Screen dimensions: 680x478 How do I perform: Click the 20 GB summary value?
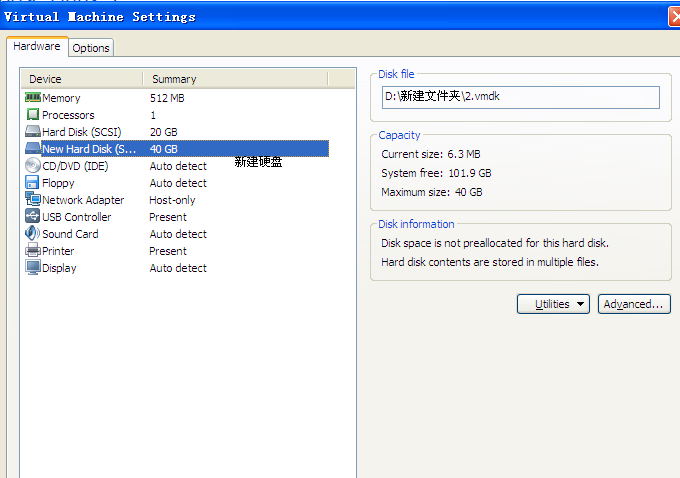coord(163,132)
